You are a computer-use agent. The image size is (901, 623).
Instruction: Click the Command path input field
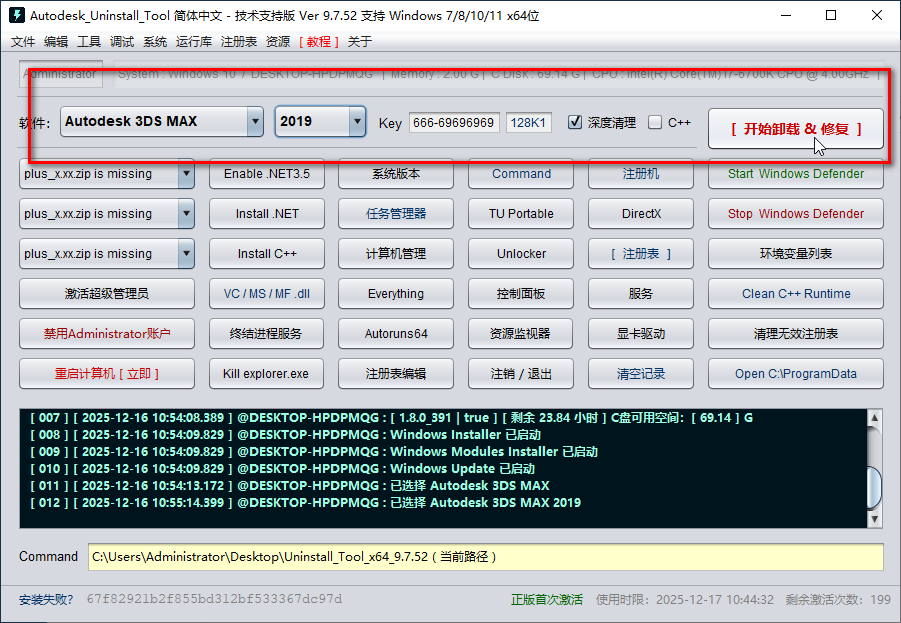(x=486, y=557)
